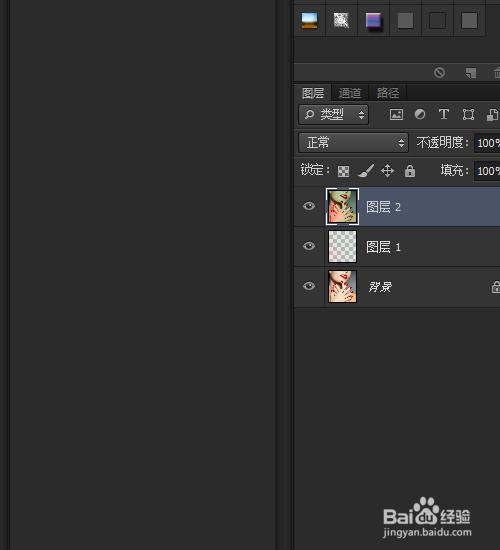The width and height of the screenshot is (500, 550).
Task: Click the 填充 label
Action: coord(454,170)
